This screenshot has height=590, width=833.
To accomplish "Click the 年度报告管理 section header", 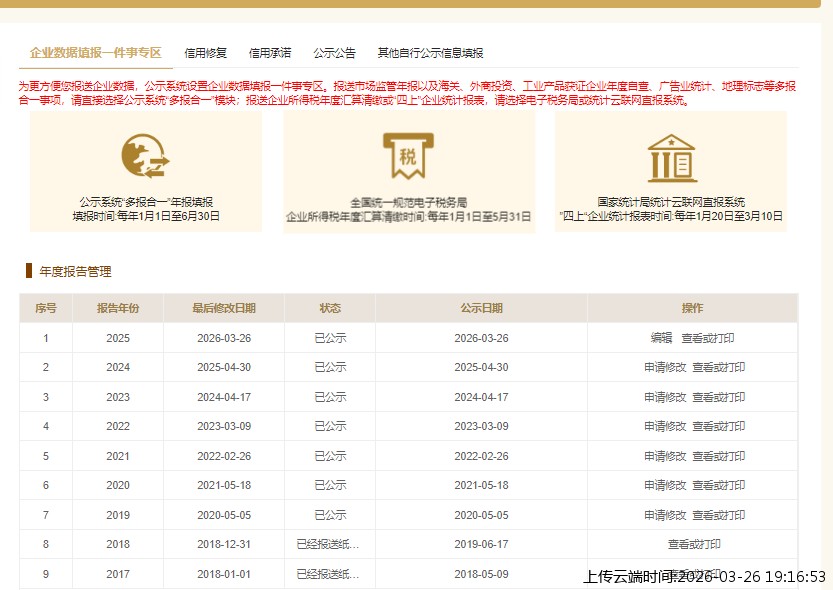I will 74,271.
